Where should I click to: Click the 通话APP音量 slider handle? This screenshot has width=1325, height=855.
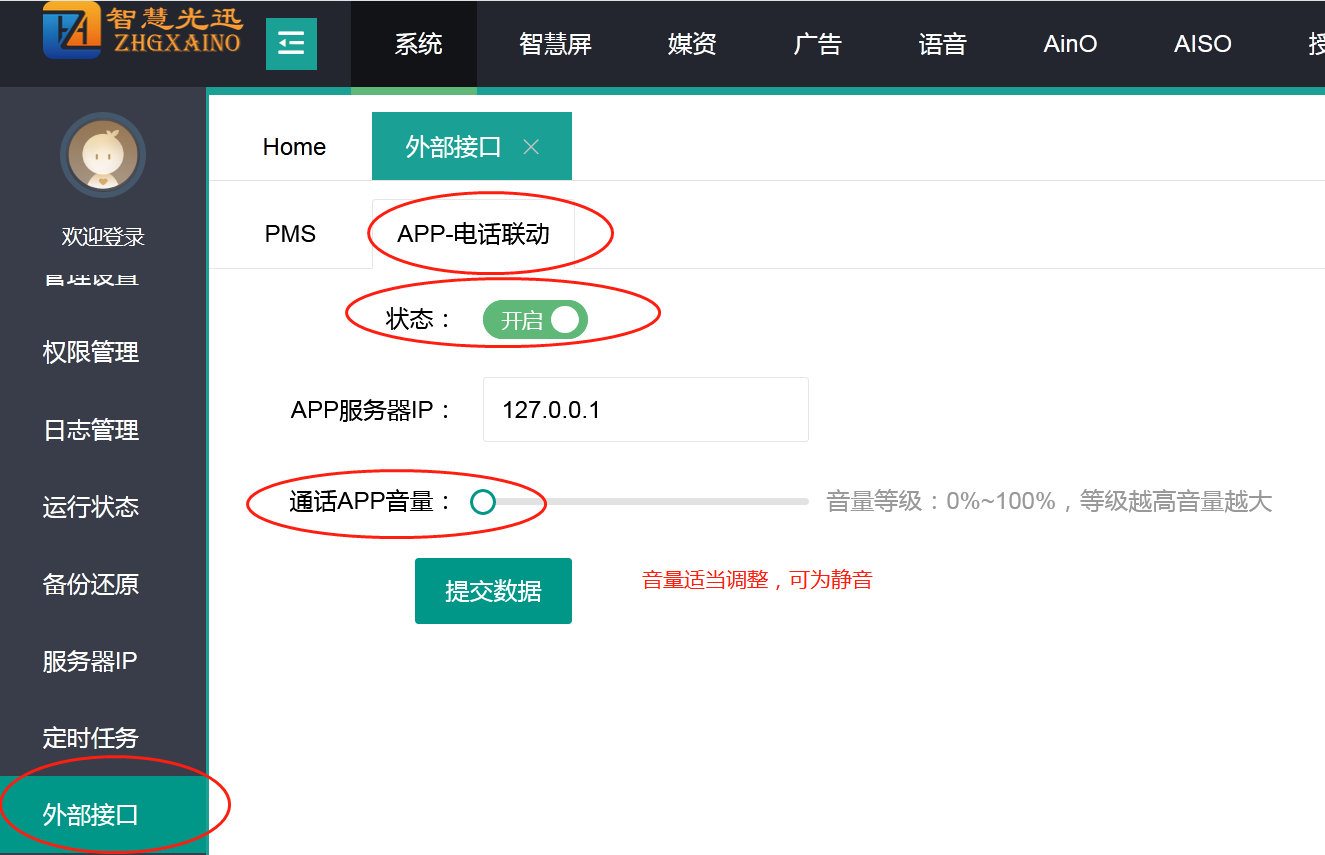point(483,502)
